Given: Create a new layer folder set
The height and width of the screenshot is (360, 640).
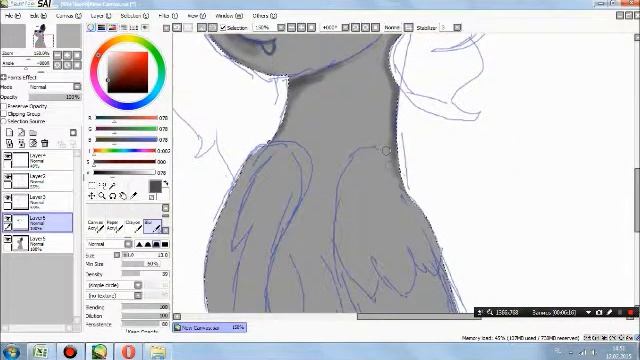Looking at the screenshot, I should tap(33, 133).
